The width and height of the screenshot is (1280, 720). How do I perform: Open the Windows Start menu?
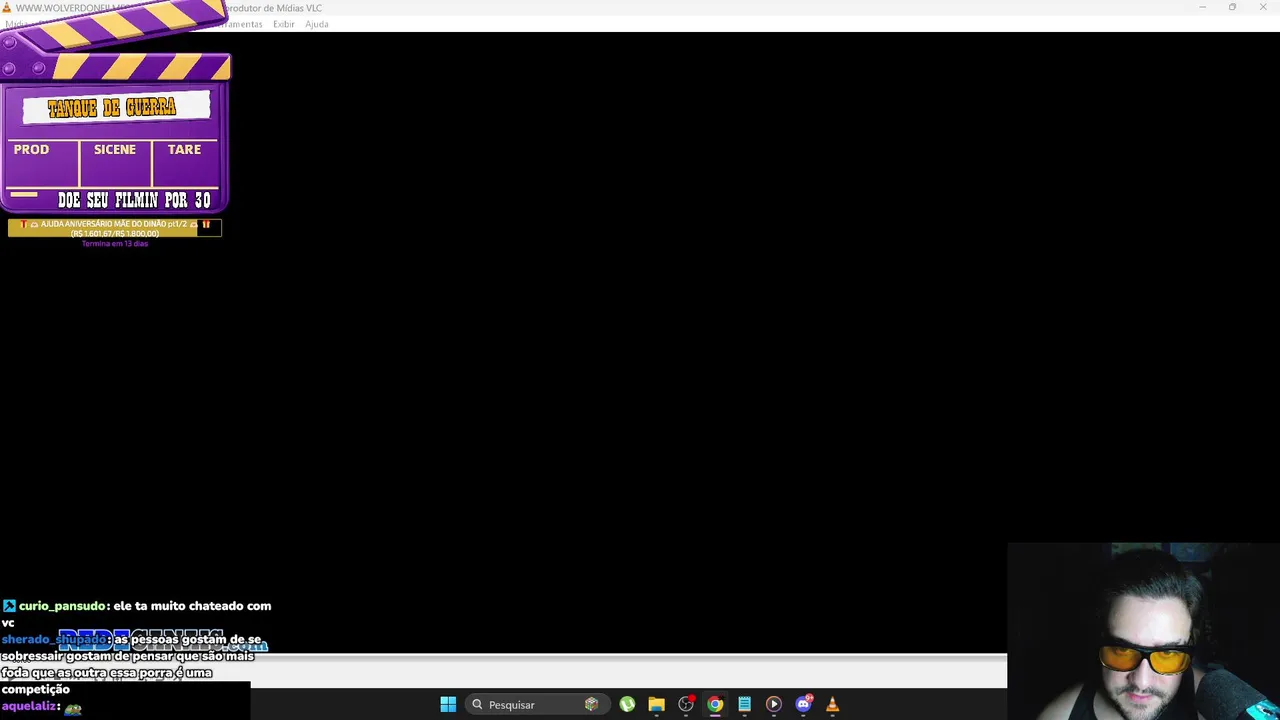click(x=448, y=705)
